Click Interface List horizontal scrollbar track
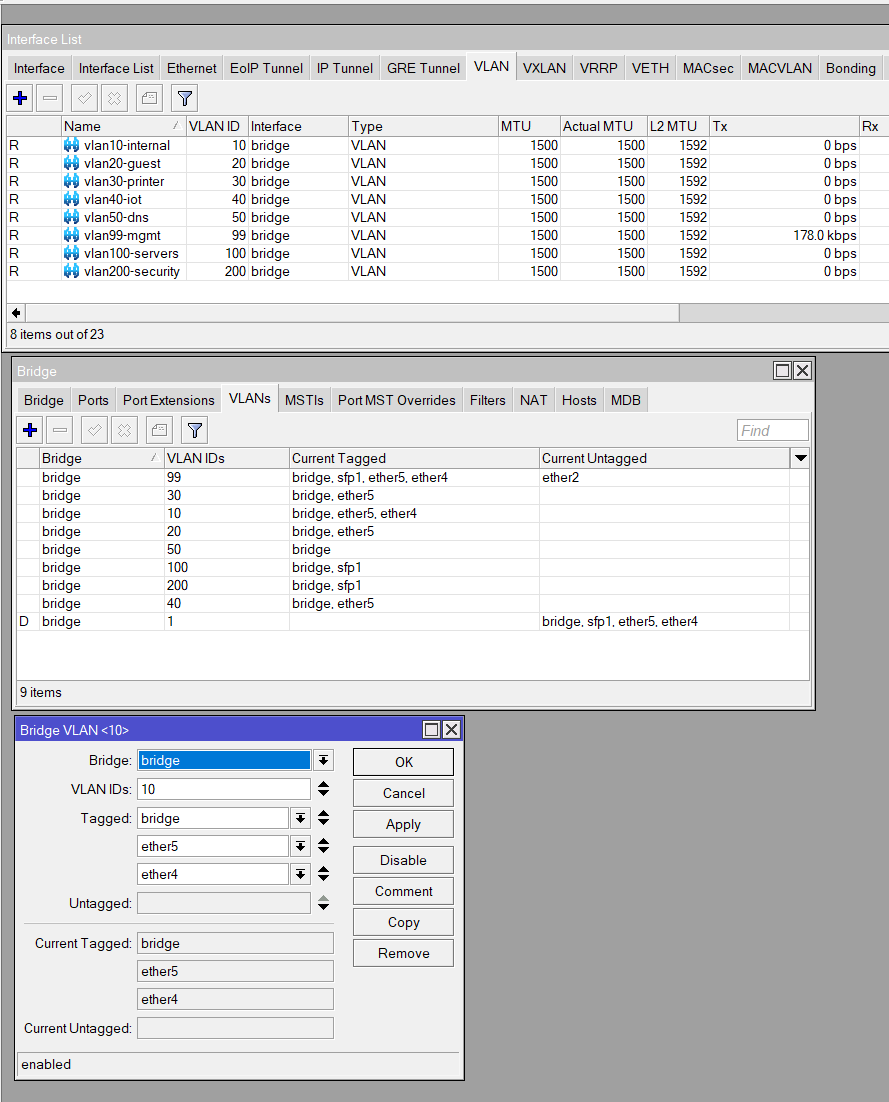The height and width of the screenshot is (1102, 889). click(784, 313)
